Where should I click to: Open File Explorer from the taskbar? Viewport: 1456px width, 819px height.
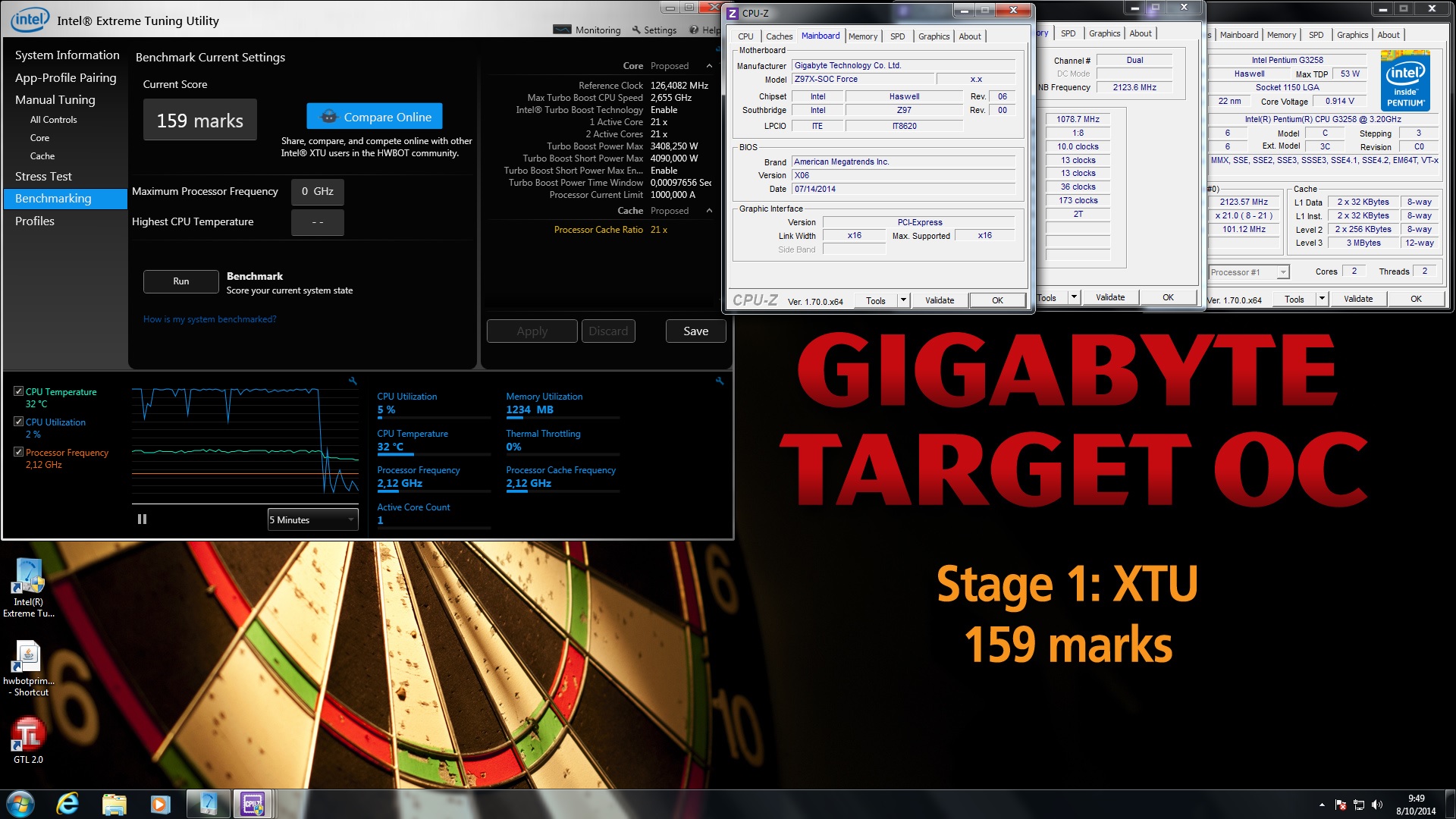pyautogui.click(x=114, y=804)
